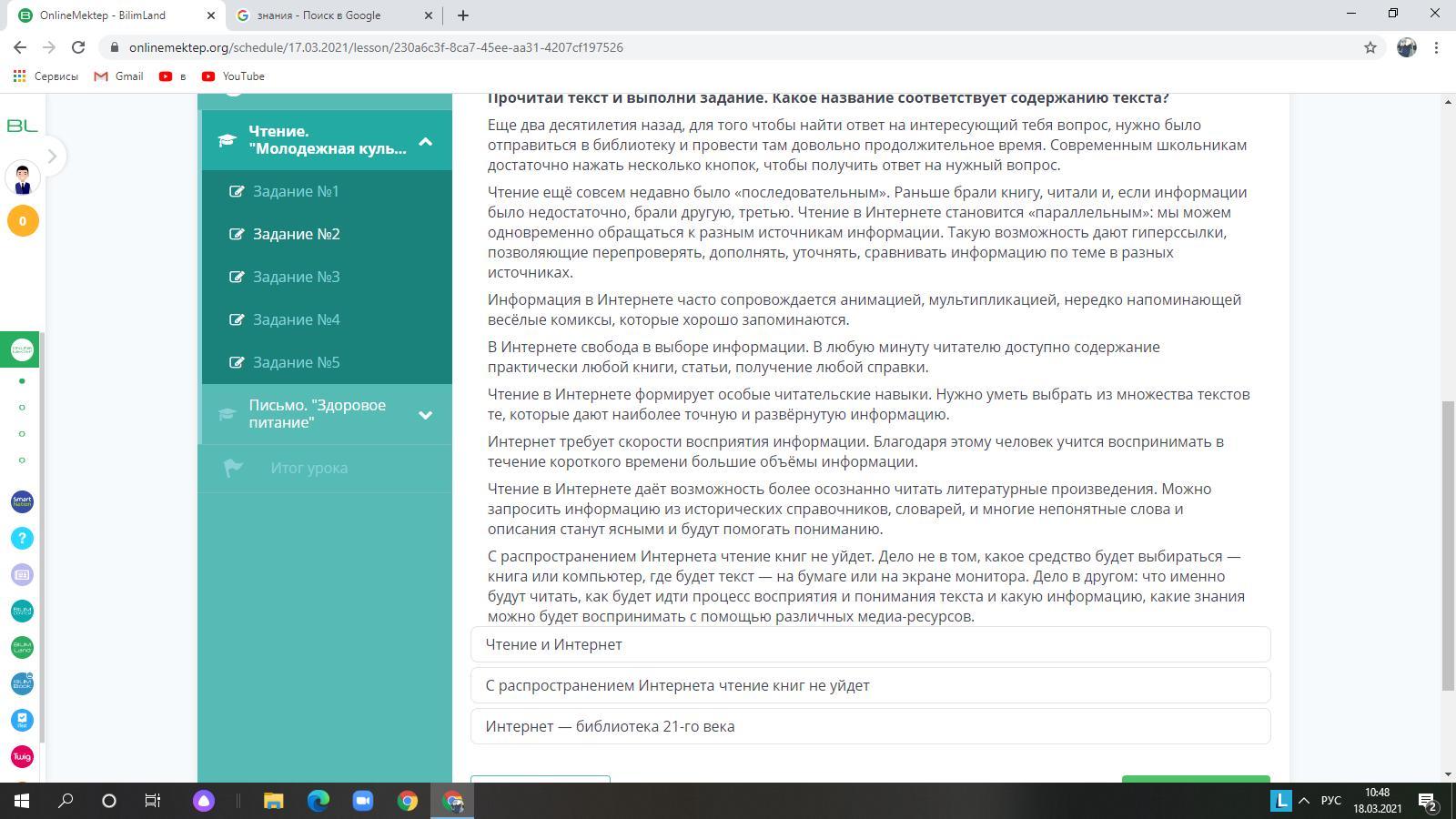Open Задание №3 in the lesson list
This screenshot has width=1456, height=819.
point(296,277)
